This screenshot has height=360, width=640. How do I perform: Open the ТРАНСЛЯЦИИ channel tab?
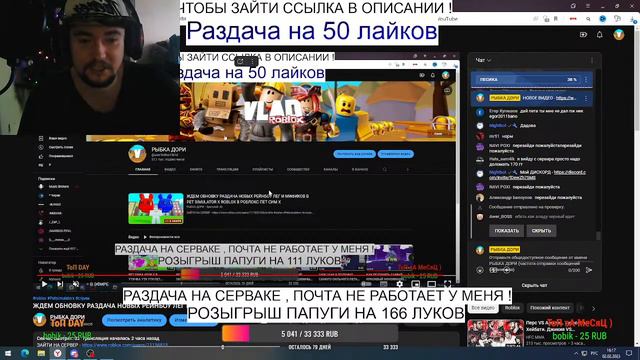tap(227, 169)
